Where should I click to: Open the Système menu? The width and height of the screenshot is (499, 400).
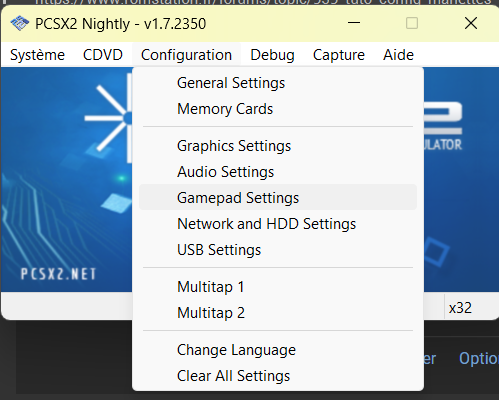(37, 55)
